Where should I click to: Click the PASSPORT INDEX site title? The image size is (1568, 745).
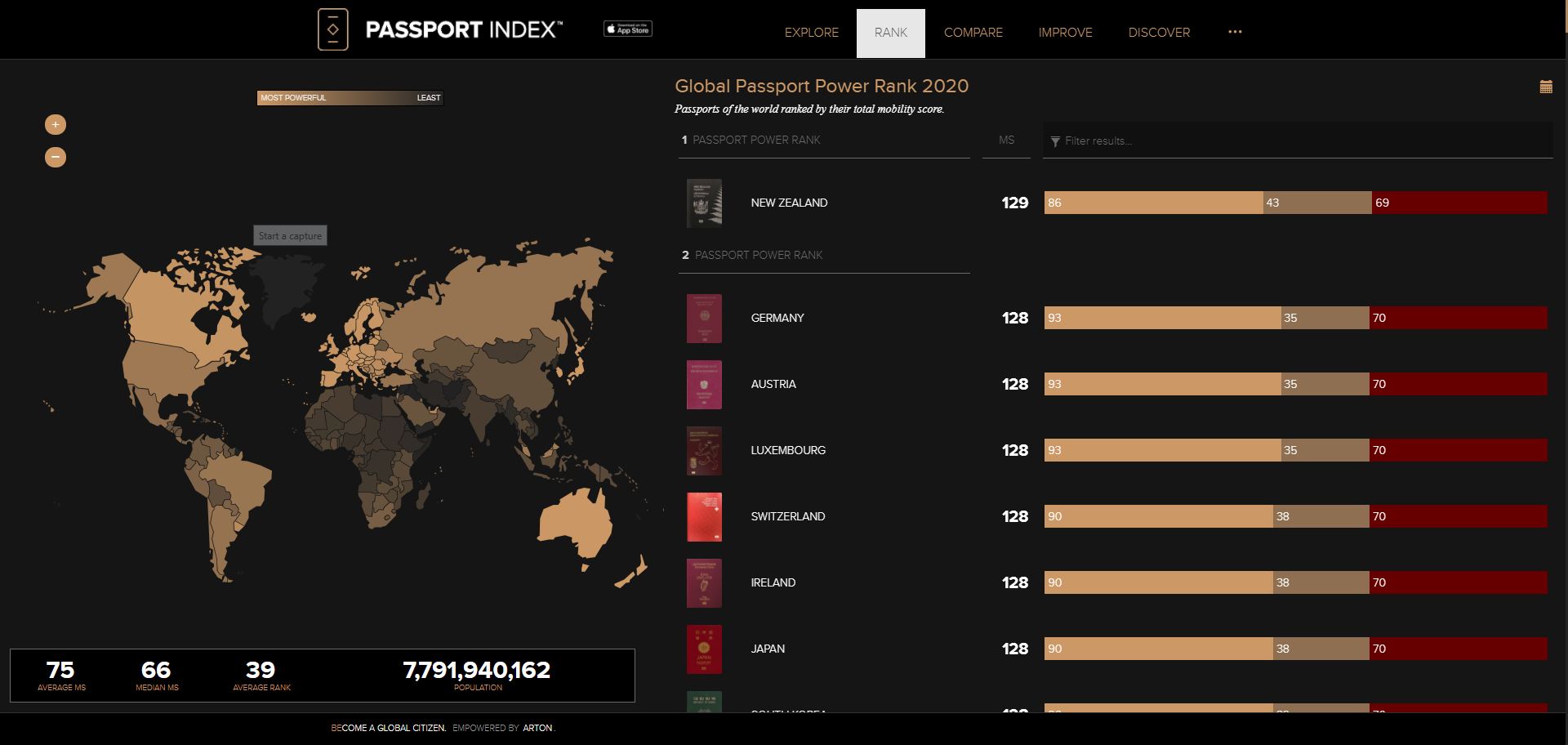[x=464, y=30]
